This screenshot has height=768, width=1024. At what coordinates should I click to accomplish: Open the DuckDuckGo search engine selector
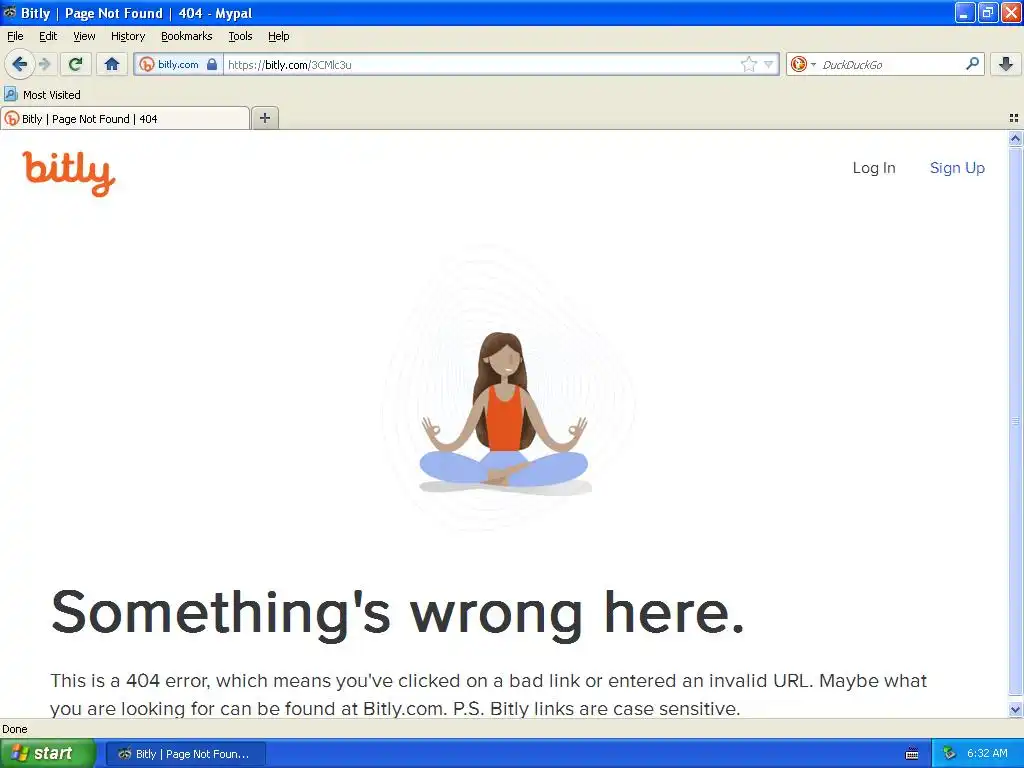803,64
